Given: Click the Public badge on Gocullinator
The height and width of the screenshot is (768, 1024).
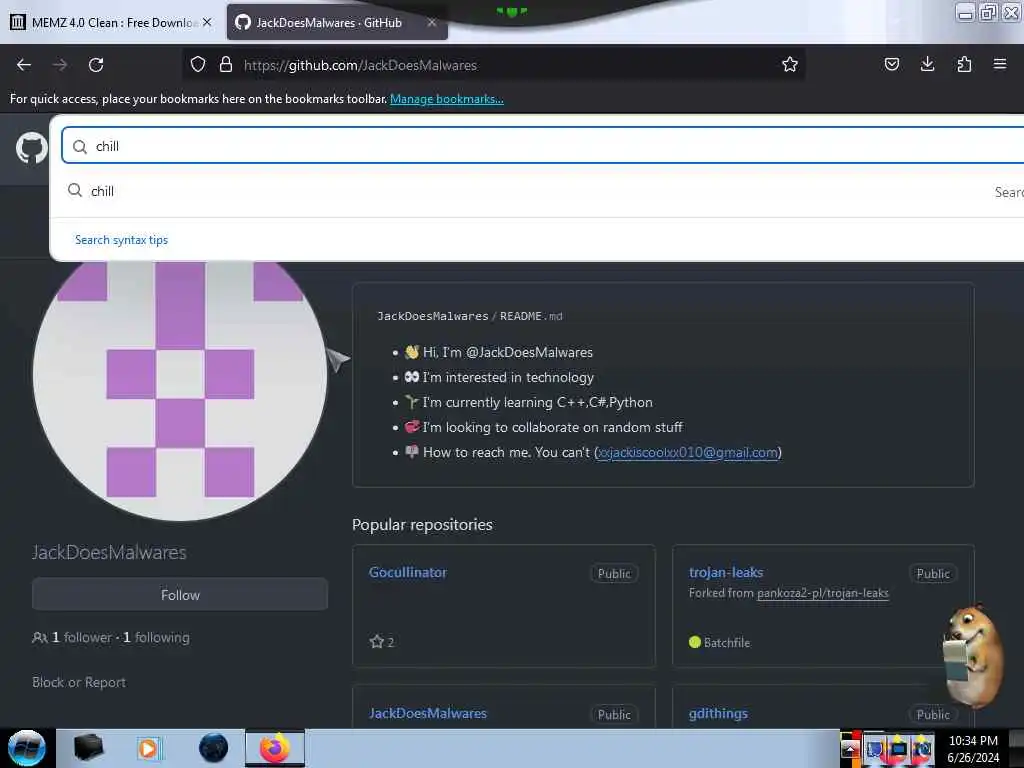Looking at the screenshot, I should coord(614,573).
